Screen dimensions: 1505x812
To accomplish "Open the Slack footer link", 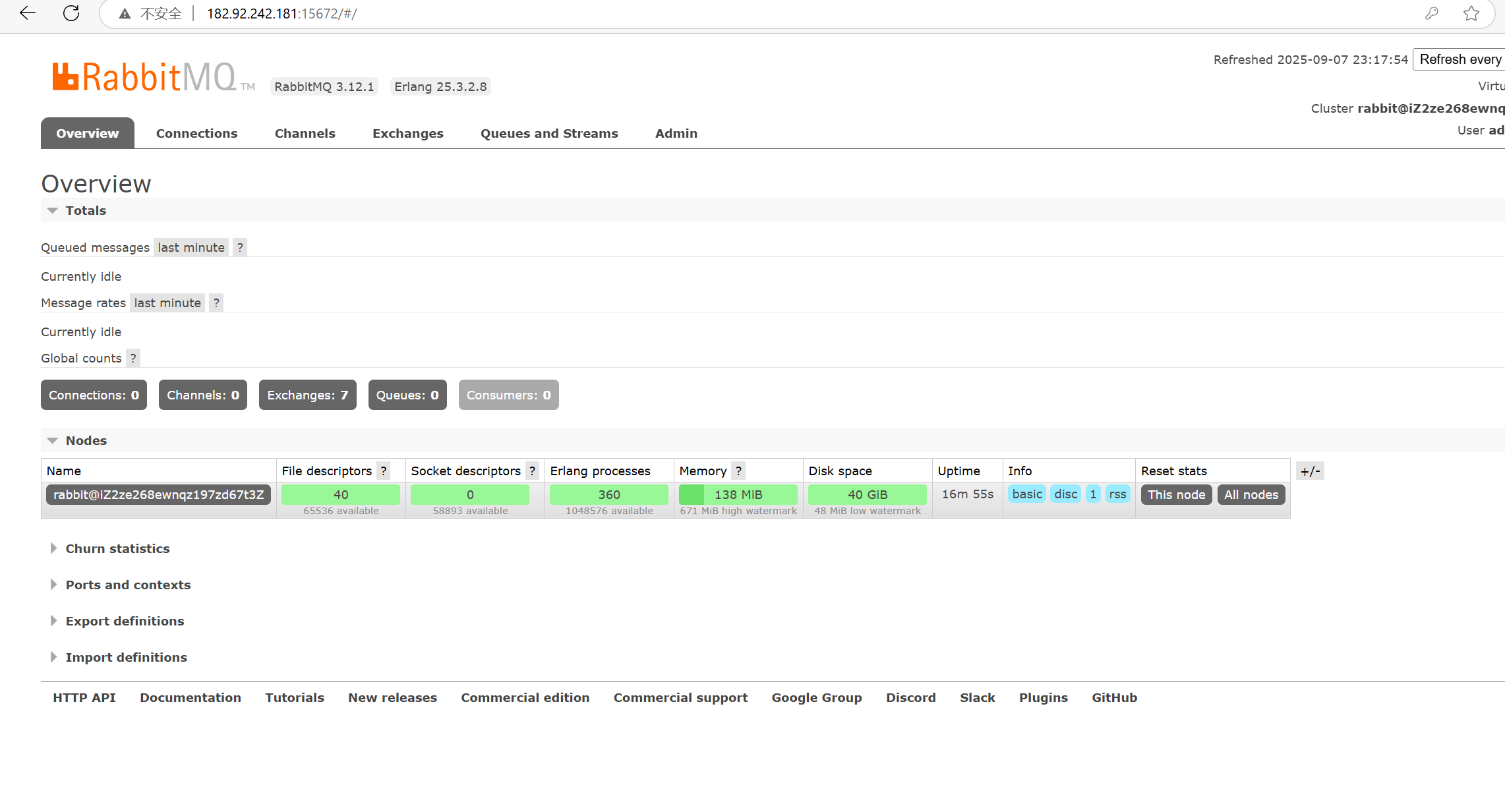I will (x=978, y=697).
